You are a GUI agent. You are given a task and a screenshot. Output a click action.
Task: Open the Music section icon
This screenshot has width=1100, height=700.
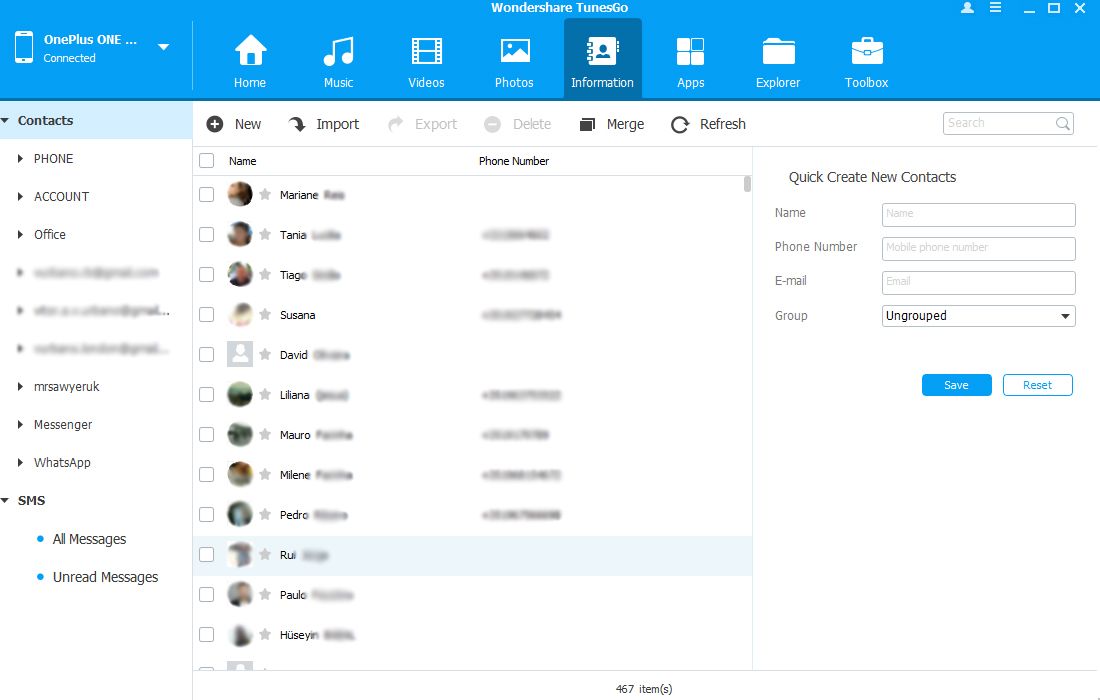pos(338,52)
